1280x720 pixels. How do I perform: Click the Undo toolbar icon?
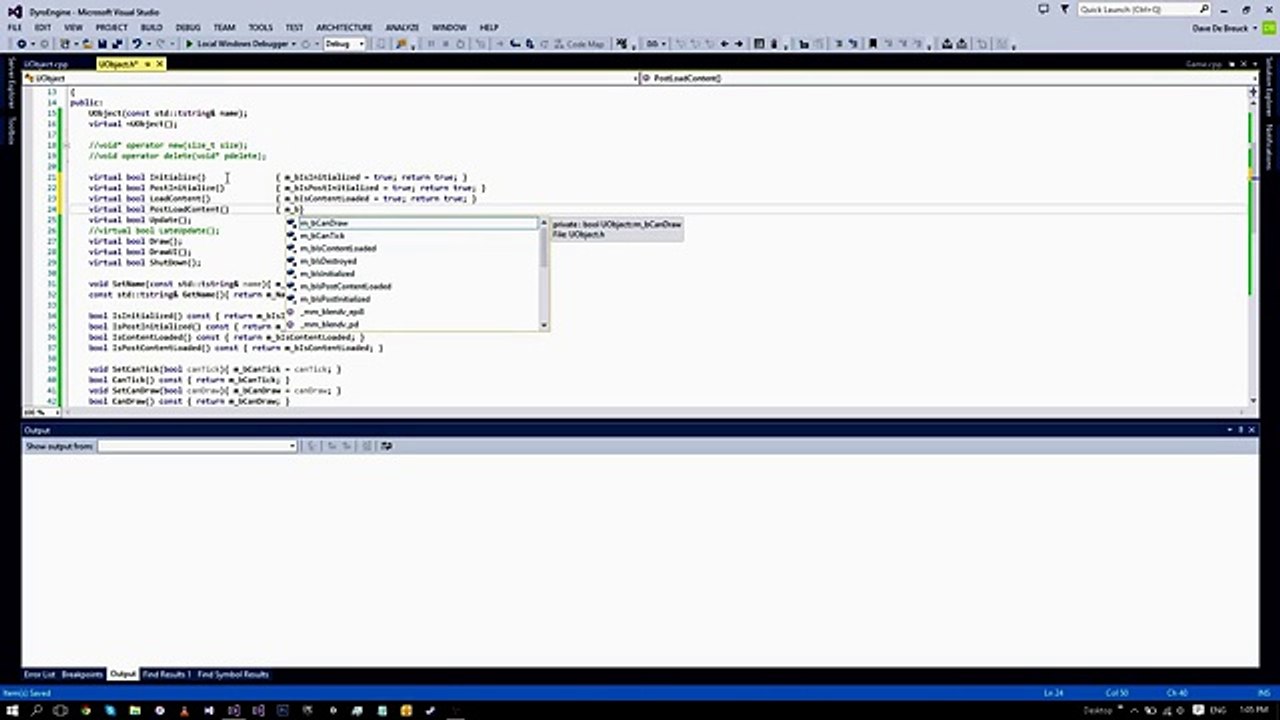[136, 44]
